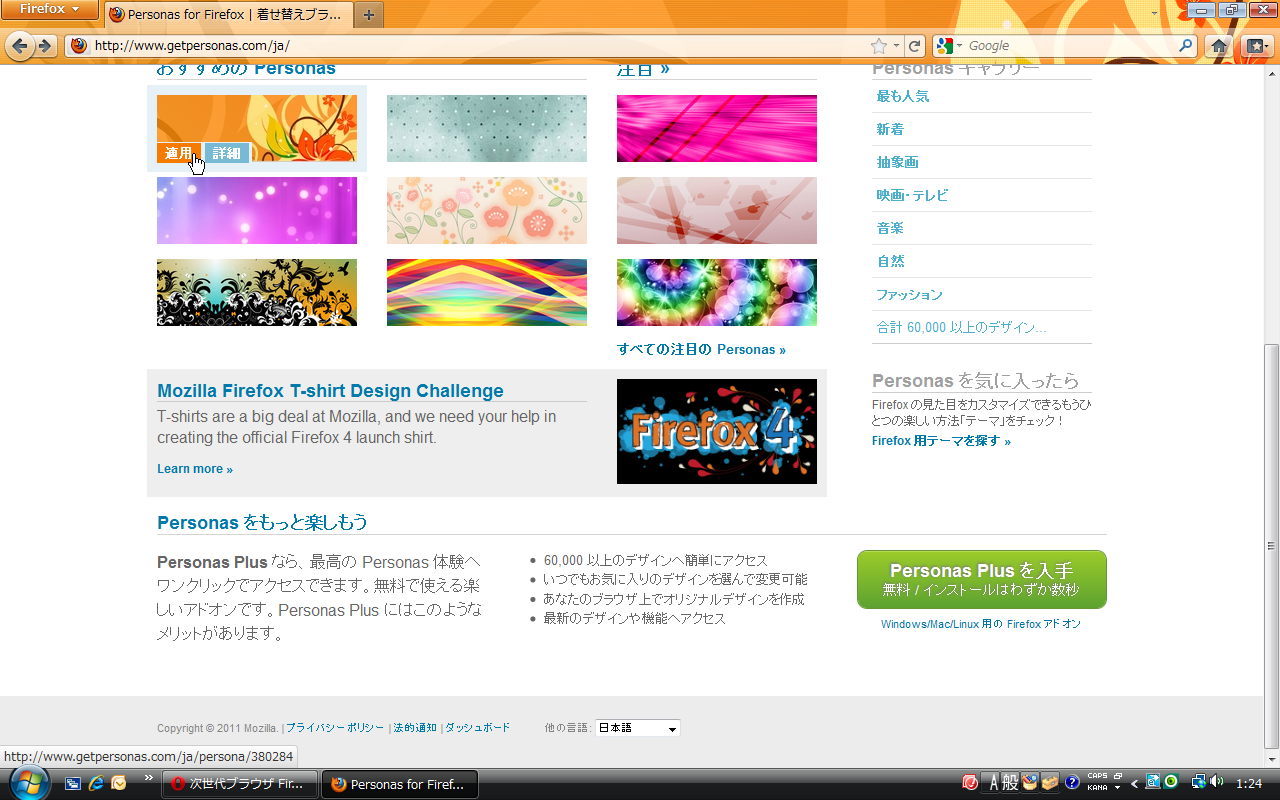Open the 新着 gallery category
The height and width of the screenshot is (800, 1280).
pyautogui.click(x=890, y=129)
